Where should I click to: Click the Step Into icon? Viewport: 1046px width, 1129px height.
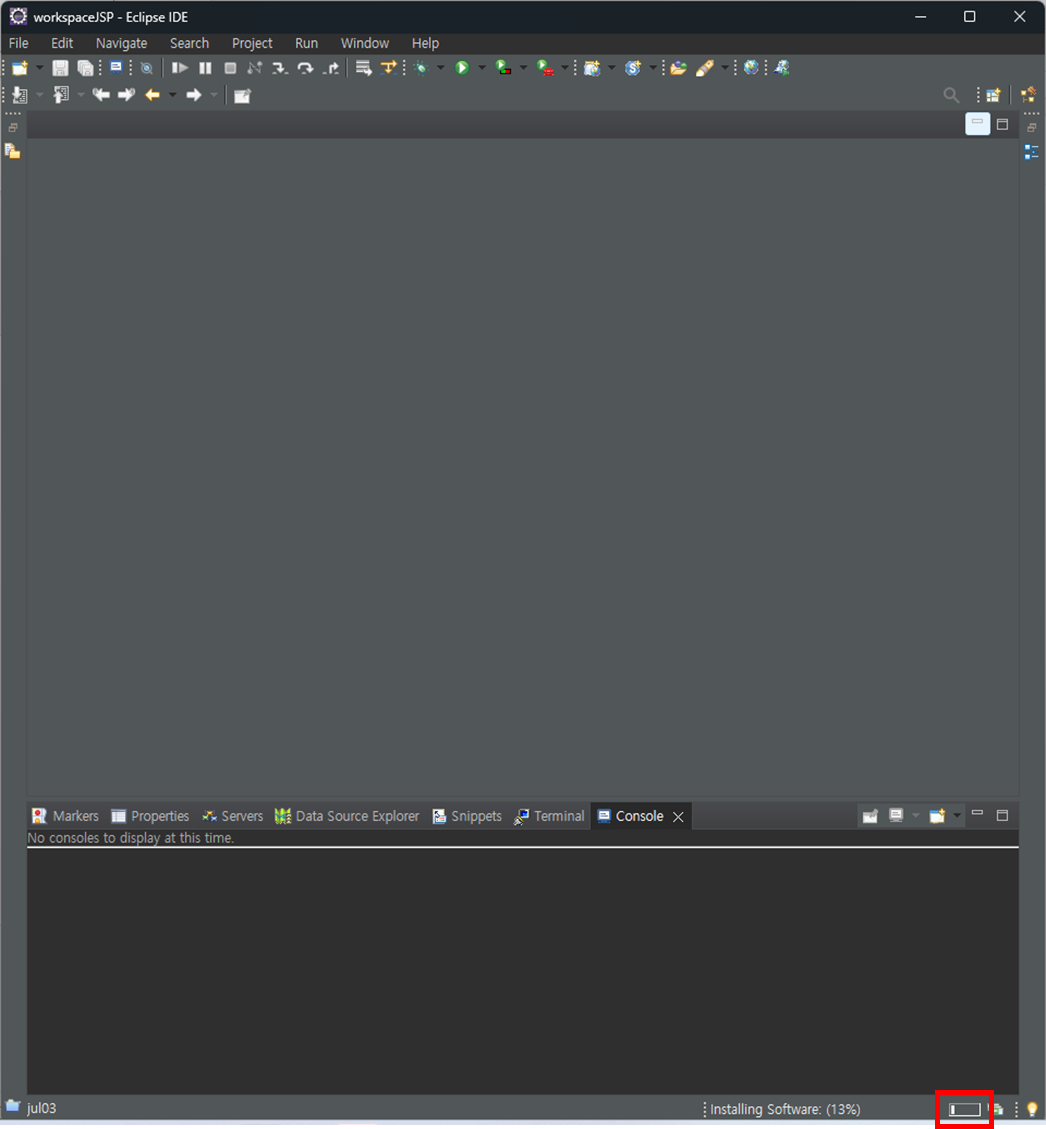click(279, 68)
